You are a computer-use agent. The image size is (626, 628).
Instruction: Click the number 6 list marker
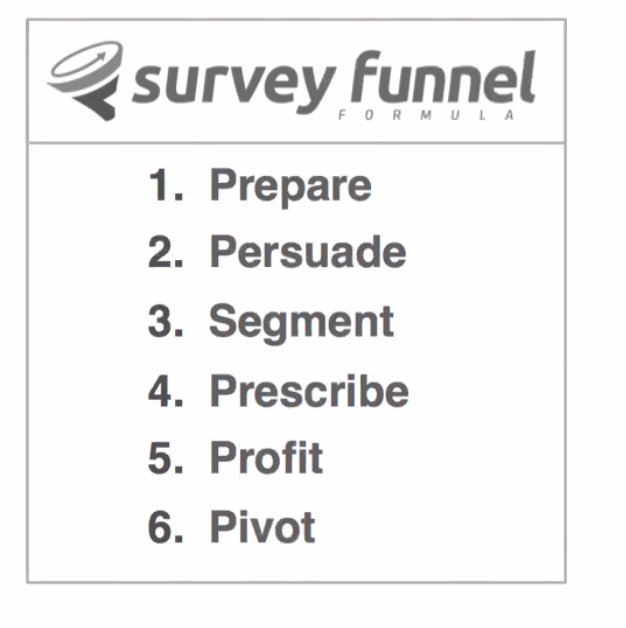pos(166,526)
